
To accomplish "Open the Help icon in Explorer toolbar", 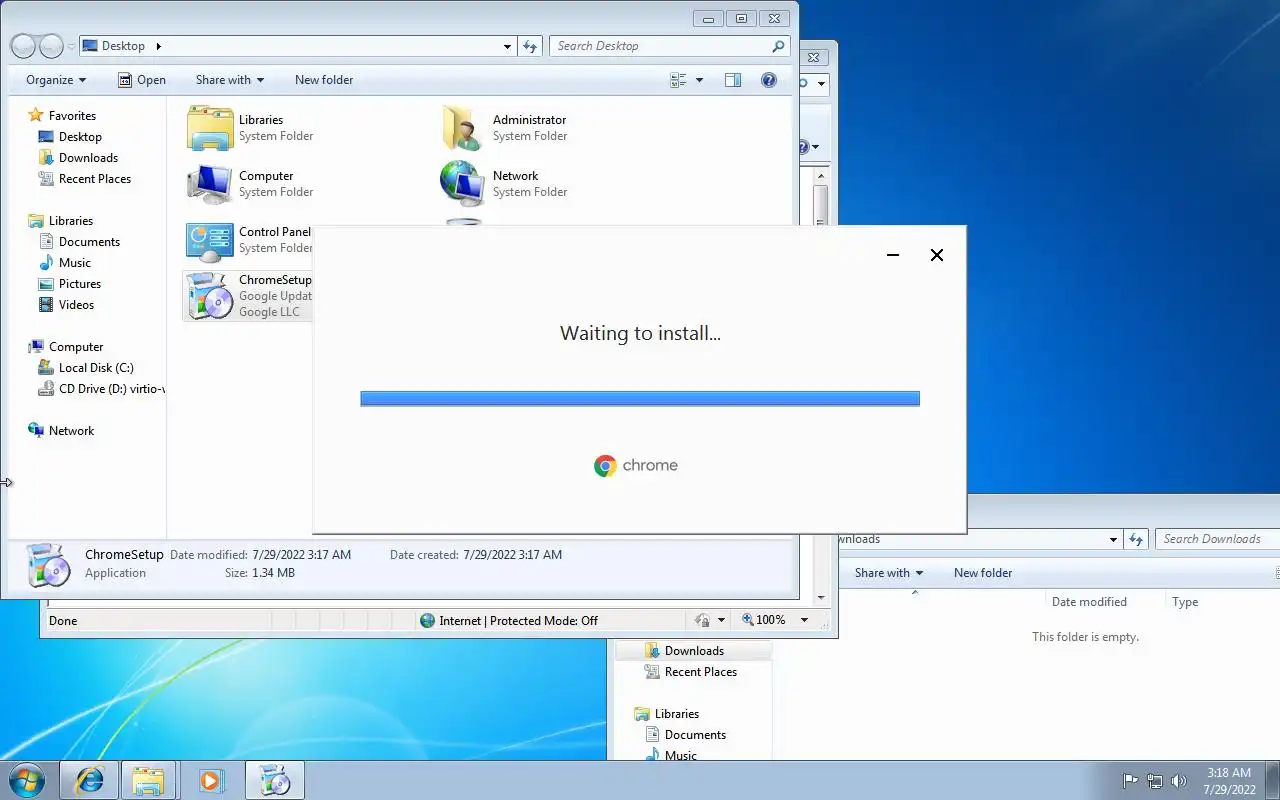I will (769, 80).
